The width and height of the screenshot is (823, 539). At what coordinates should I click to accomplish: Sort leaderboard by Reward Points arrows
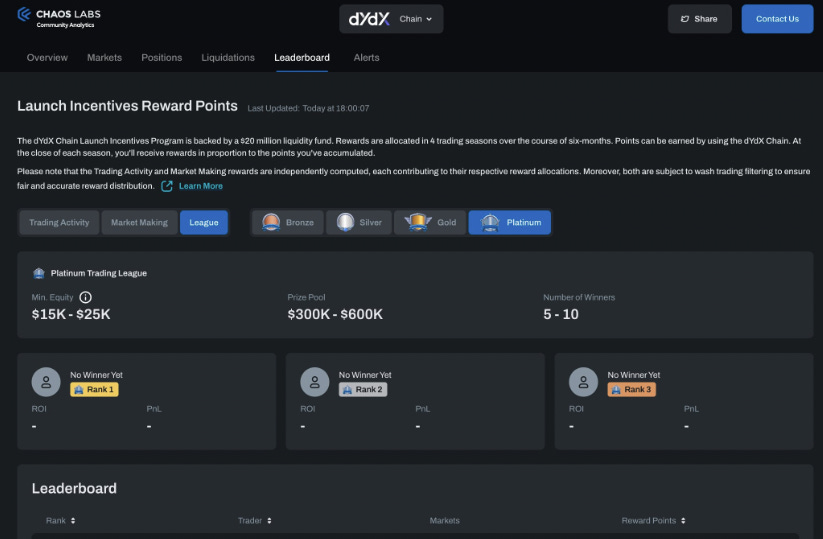pos(683,521)
